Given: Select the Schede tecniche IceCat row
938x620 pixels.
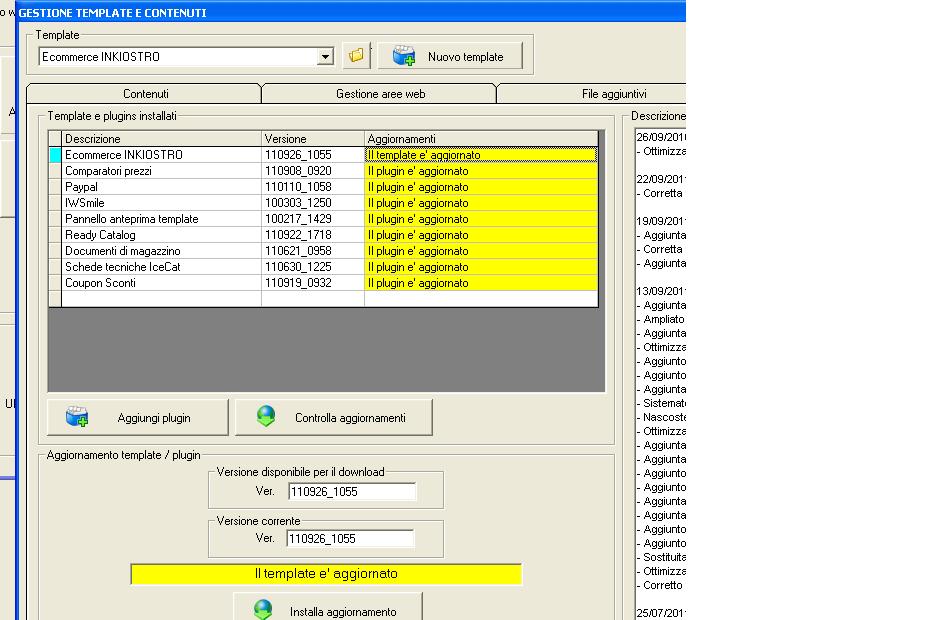Looking at the screenshot, I should 160,267.
